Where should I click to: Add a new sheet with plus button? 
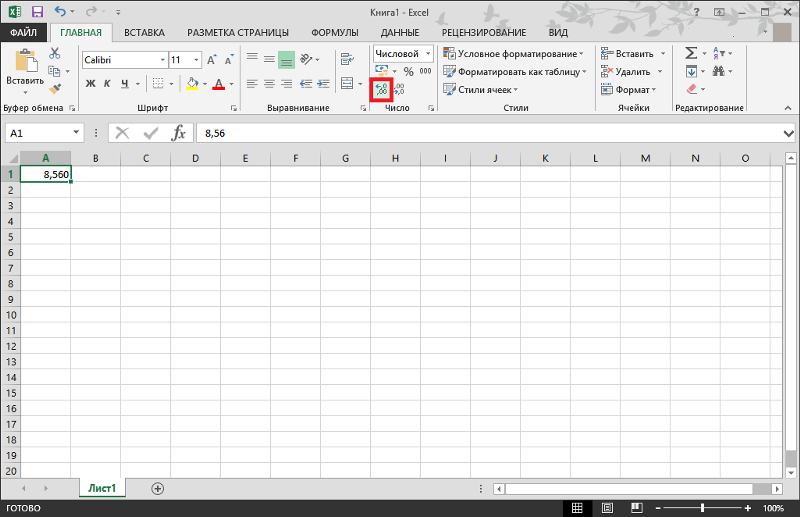pyautogui.click(x=158, y=488)
